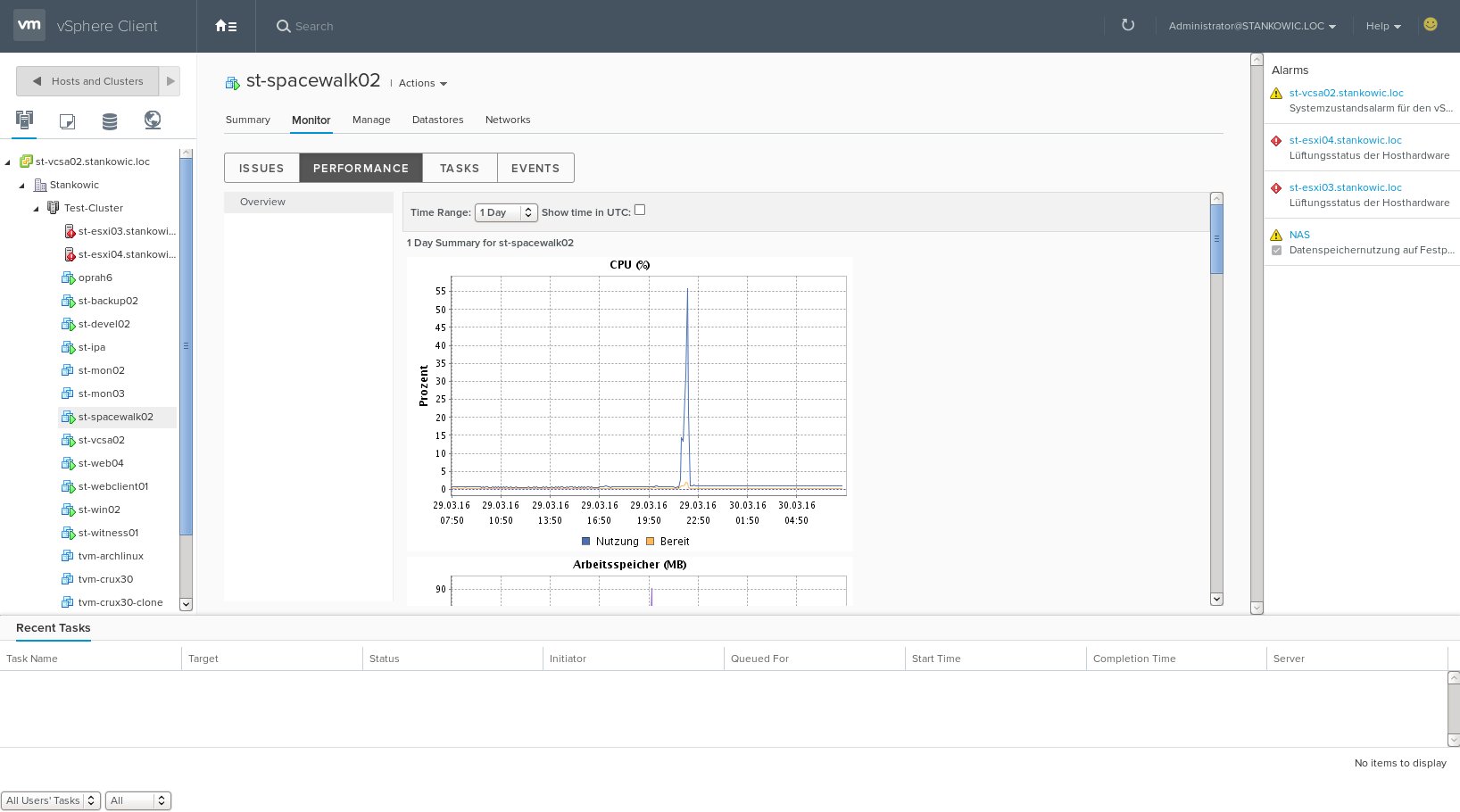Click the navigator tree scrollbar thumb
The image size is (1460, 812).
click(186, 345)
